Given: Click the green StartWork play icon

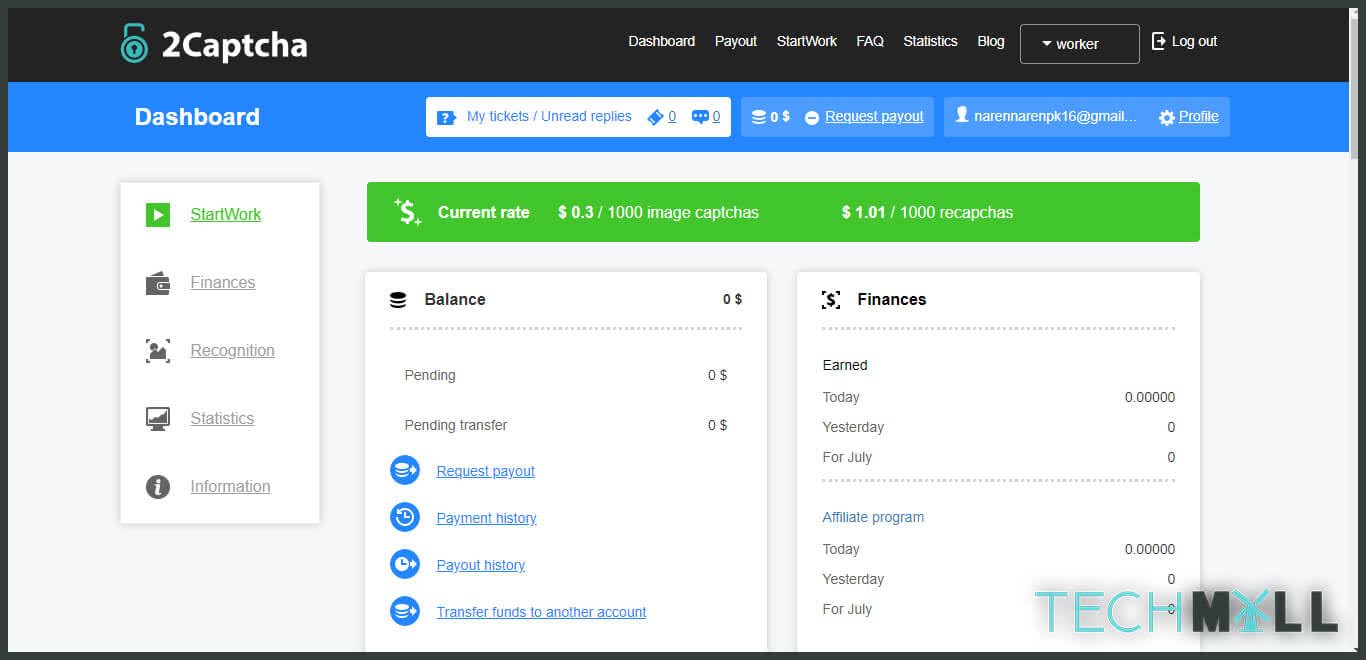Looking at the screenshot, I should click(x=158, y=214).
